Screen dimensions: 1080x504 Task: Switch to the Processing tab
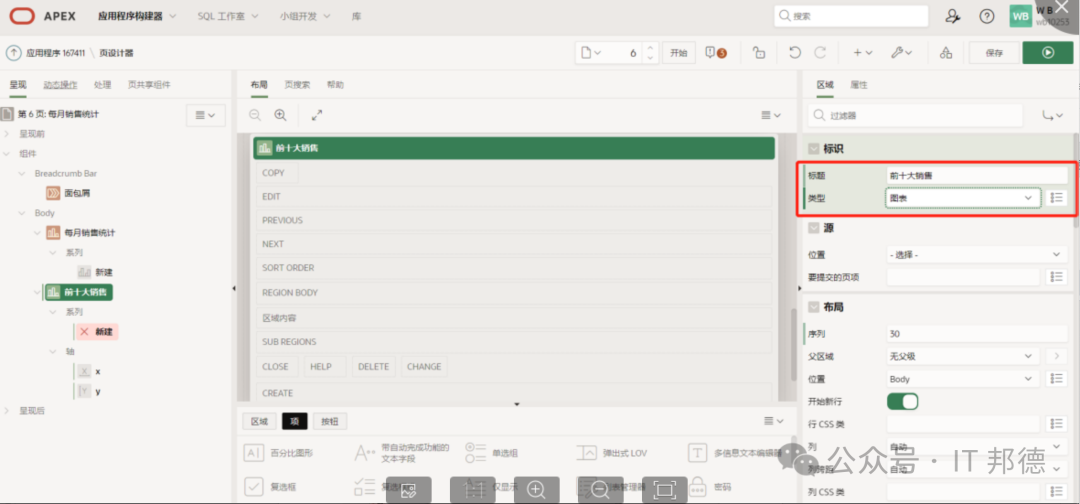tap(103, 85)
